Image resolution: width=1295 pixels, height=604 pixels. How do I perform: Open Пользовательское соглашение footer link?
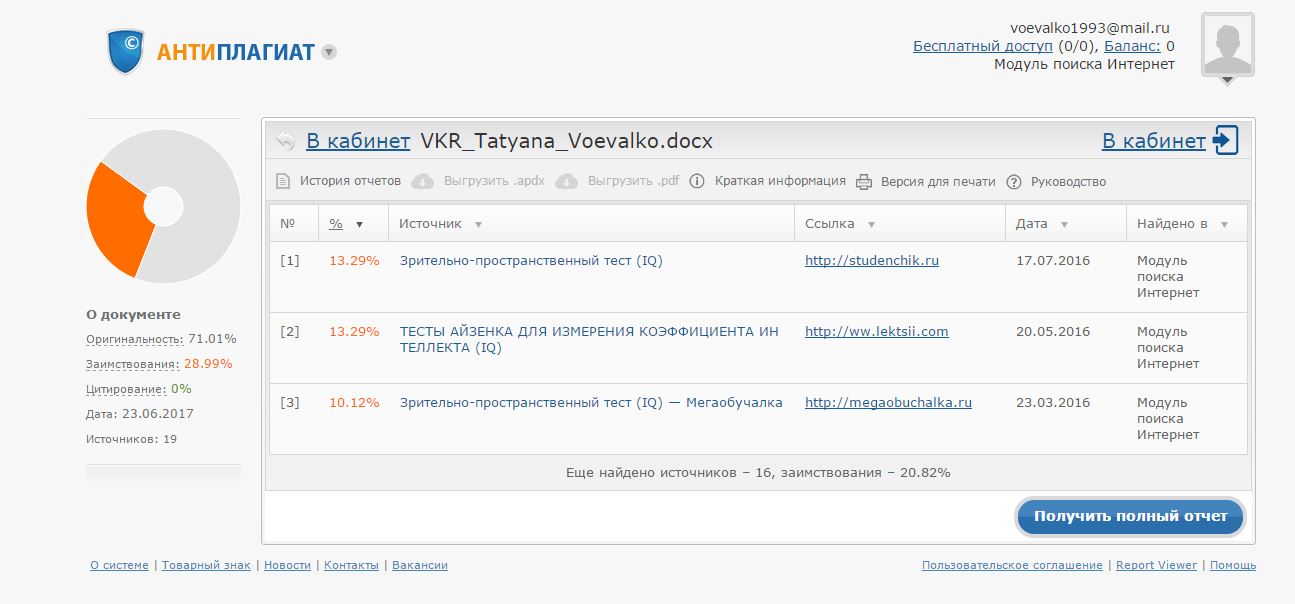coord(1012,566)
